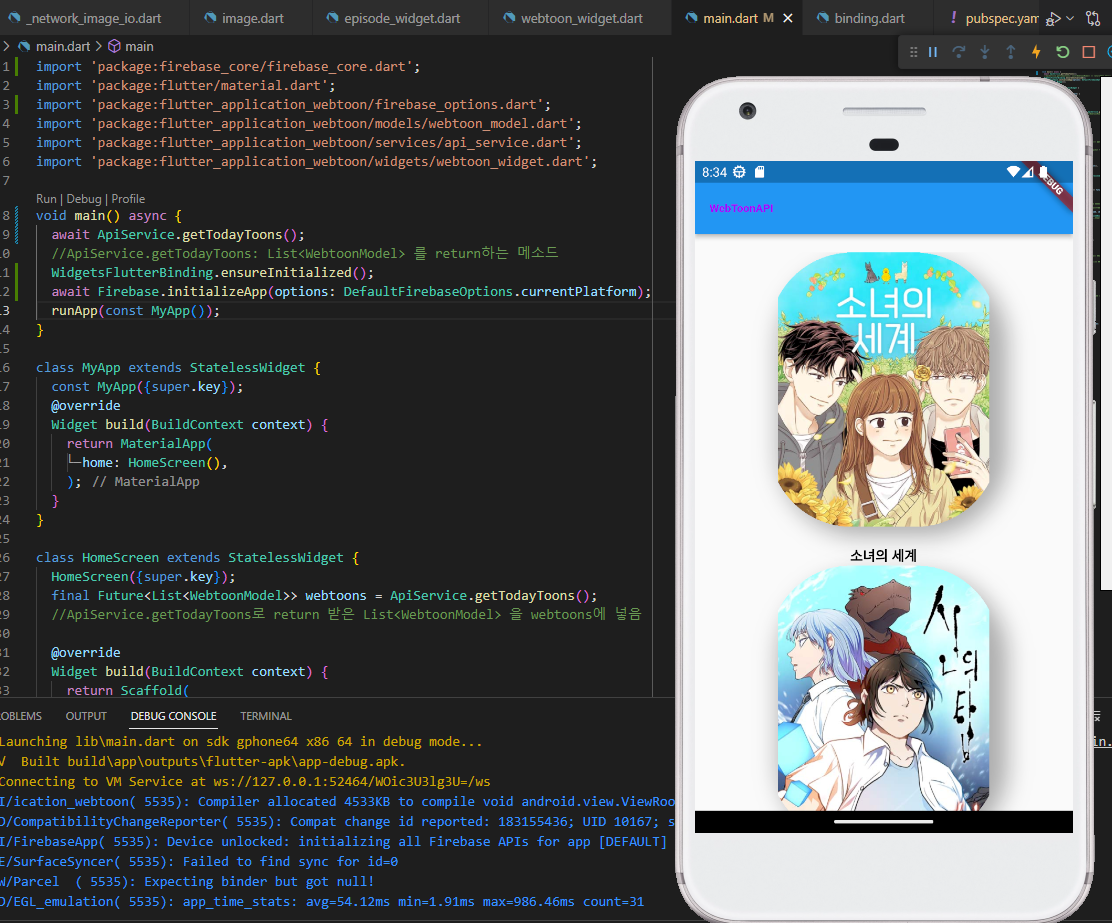Tap the 소녀의 세계 title text in emulator
The height and width of the screenshot is (923, 1112).
[x=884, y=556]
